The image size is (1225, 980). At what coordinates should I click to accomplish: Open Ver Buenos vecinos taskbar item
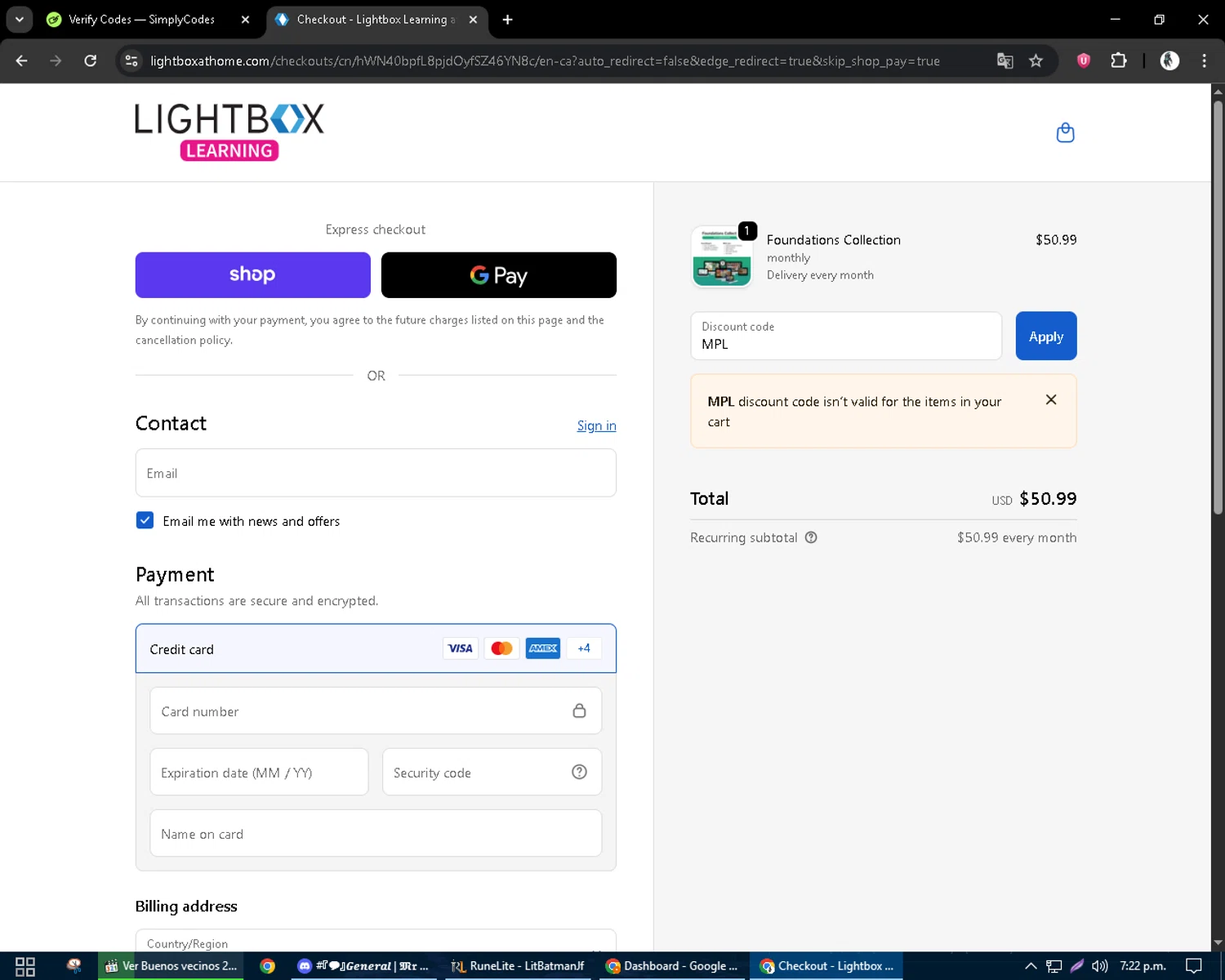point(172,966)
